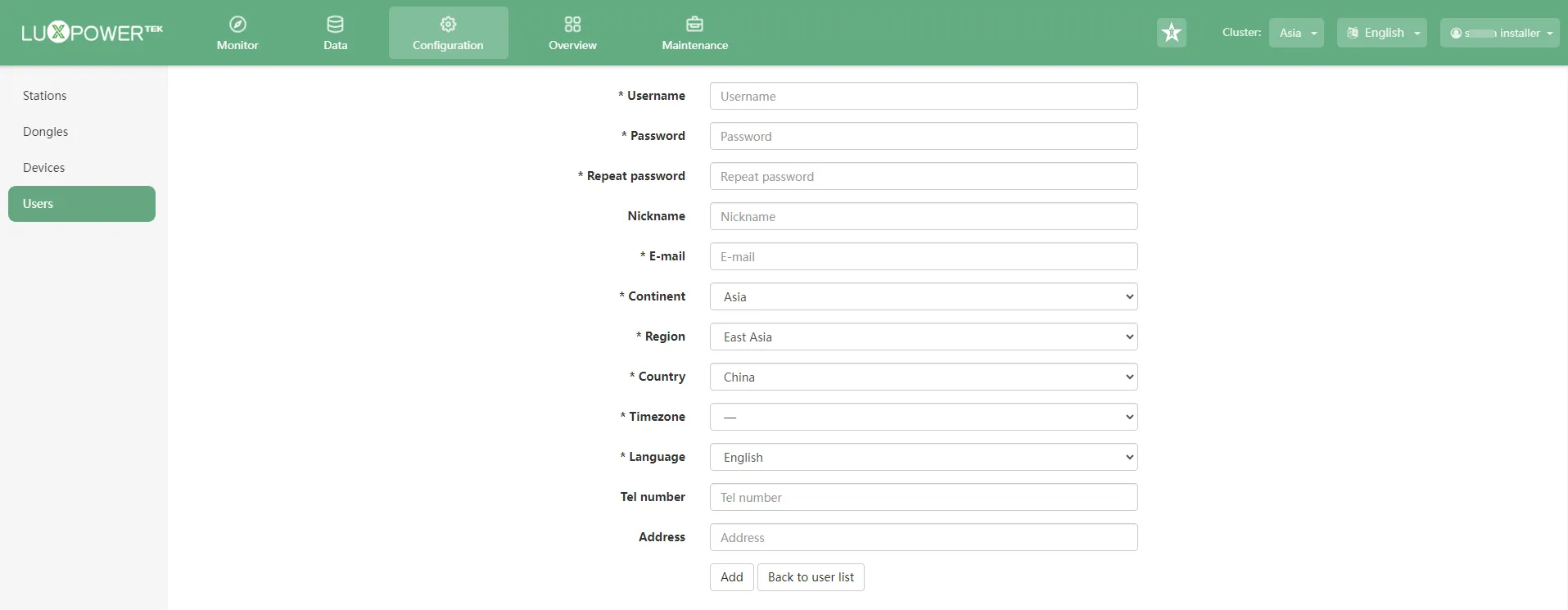Open the Region dropdown set to East Asia
The width and height of the screenshot is (1568, 610).
tap(923, 337)
